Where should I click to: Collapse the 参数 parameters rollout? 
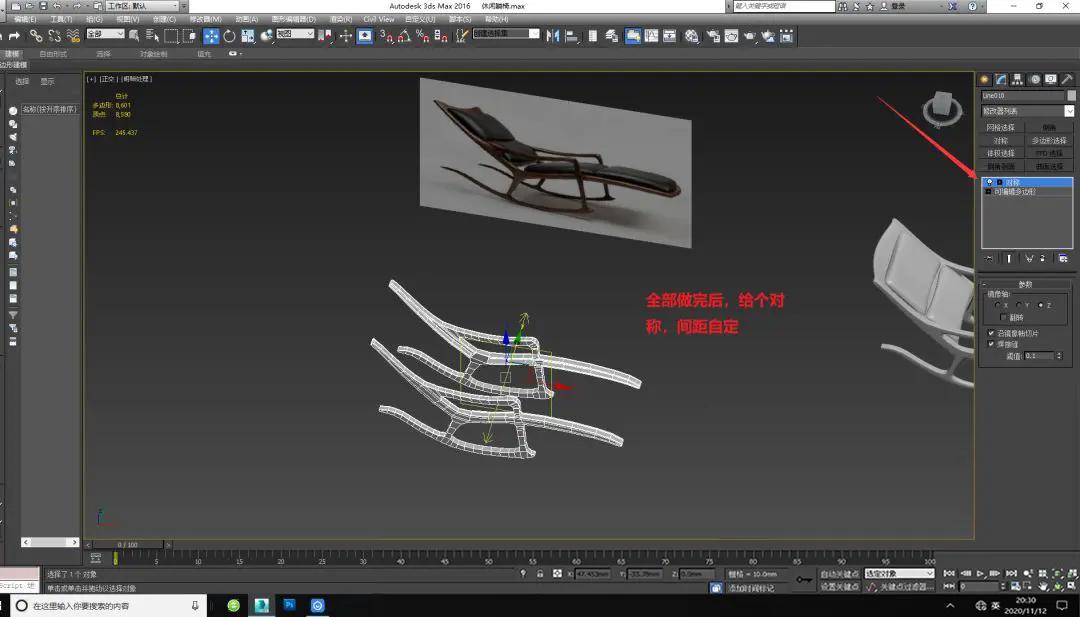(1025, 284)
